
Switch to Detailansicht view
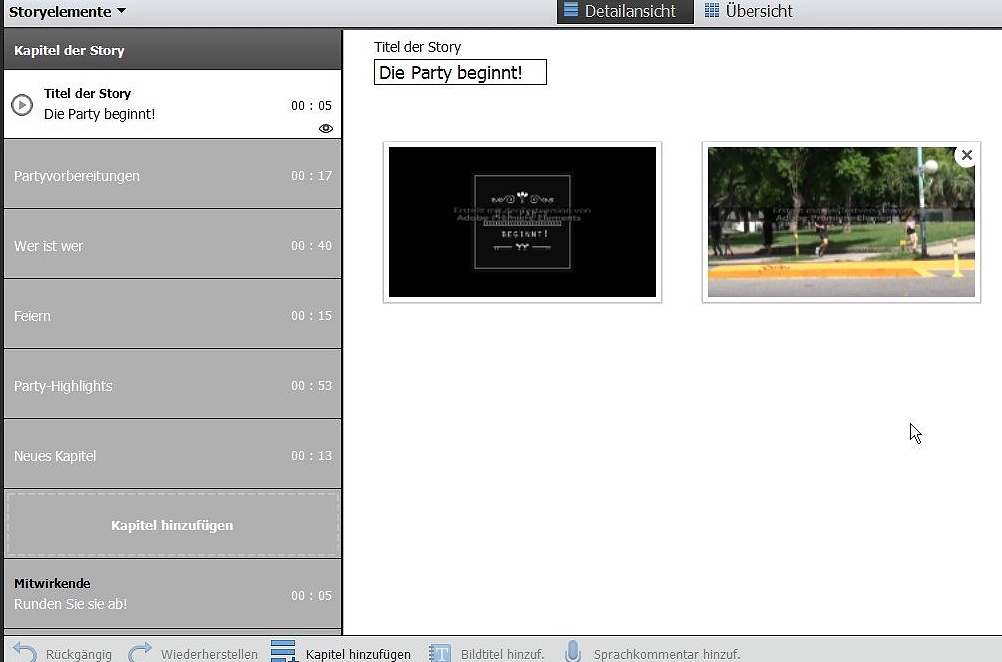pos(625,12)
